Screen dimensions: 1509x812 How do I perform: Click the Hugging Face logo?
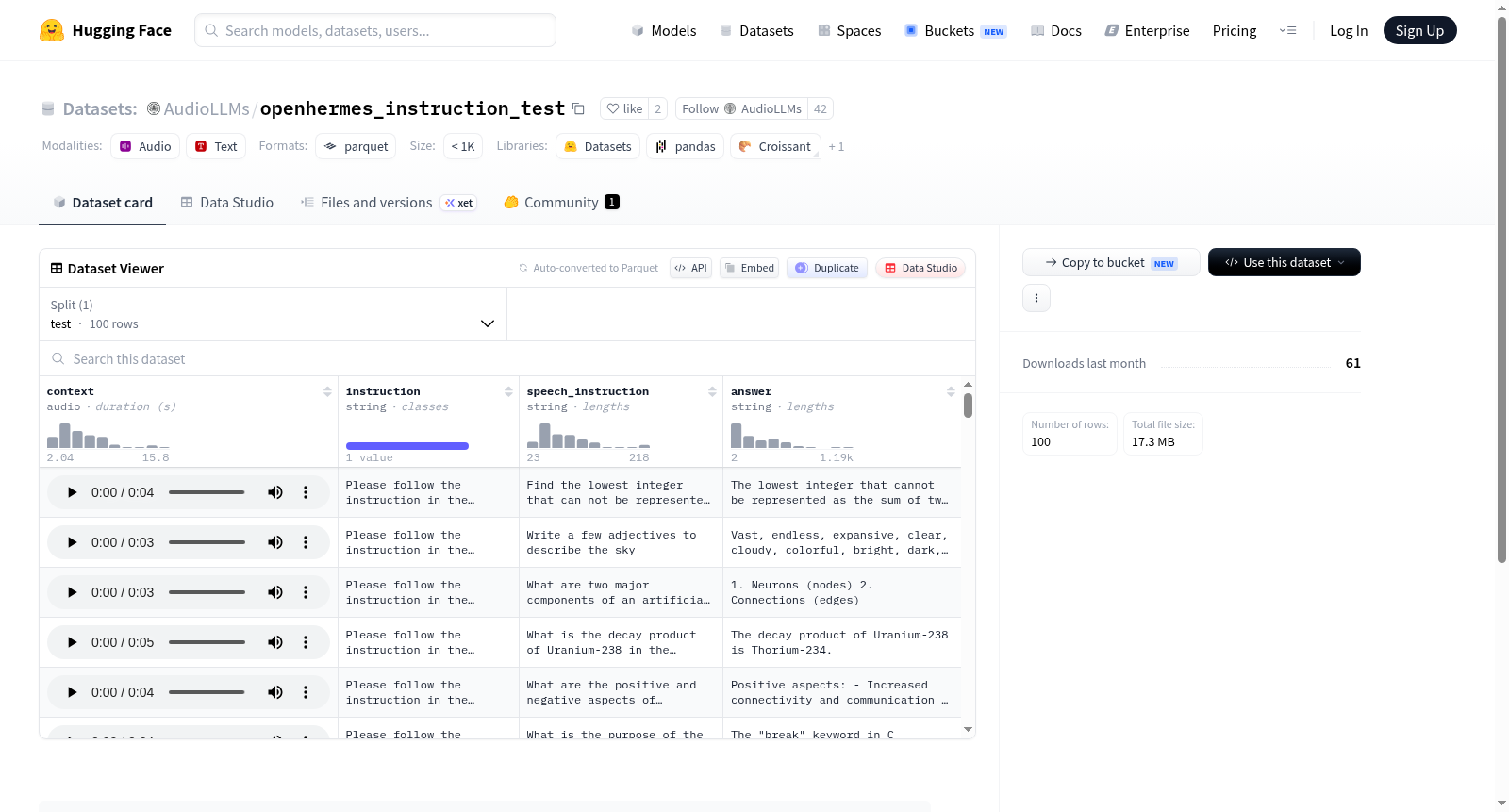[x=105, y=30]
